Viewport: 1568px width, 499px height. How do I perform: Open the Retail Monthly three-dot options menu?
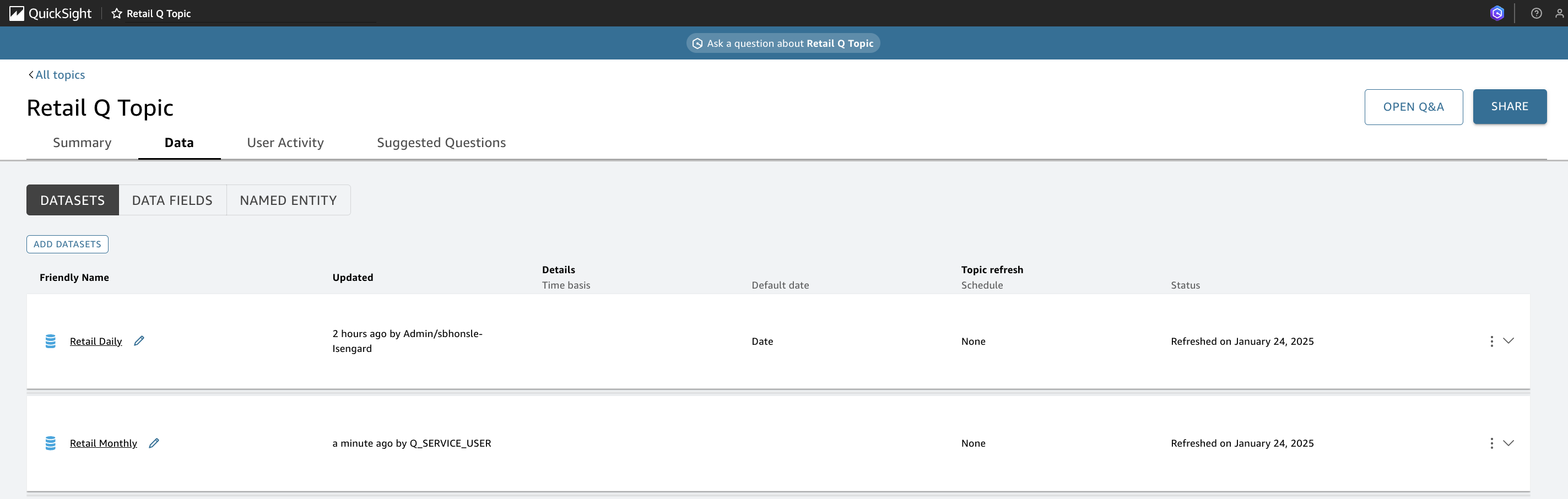coord(1491,443)
